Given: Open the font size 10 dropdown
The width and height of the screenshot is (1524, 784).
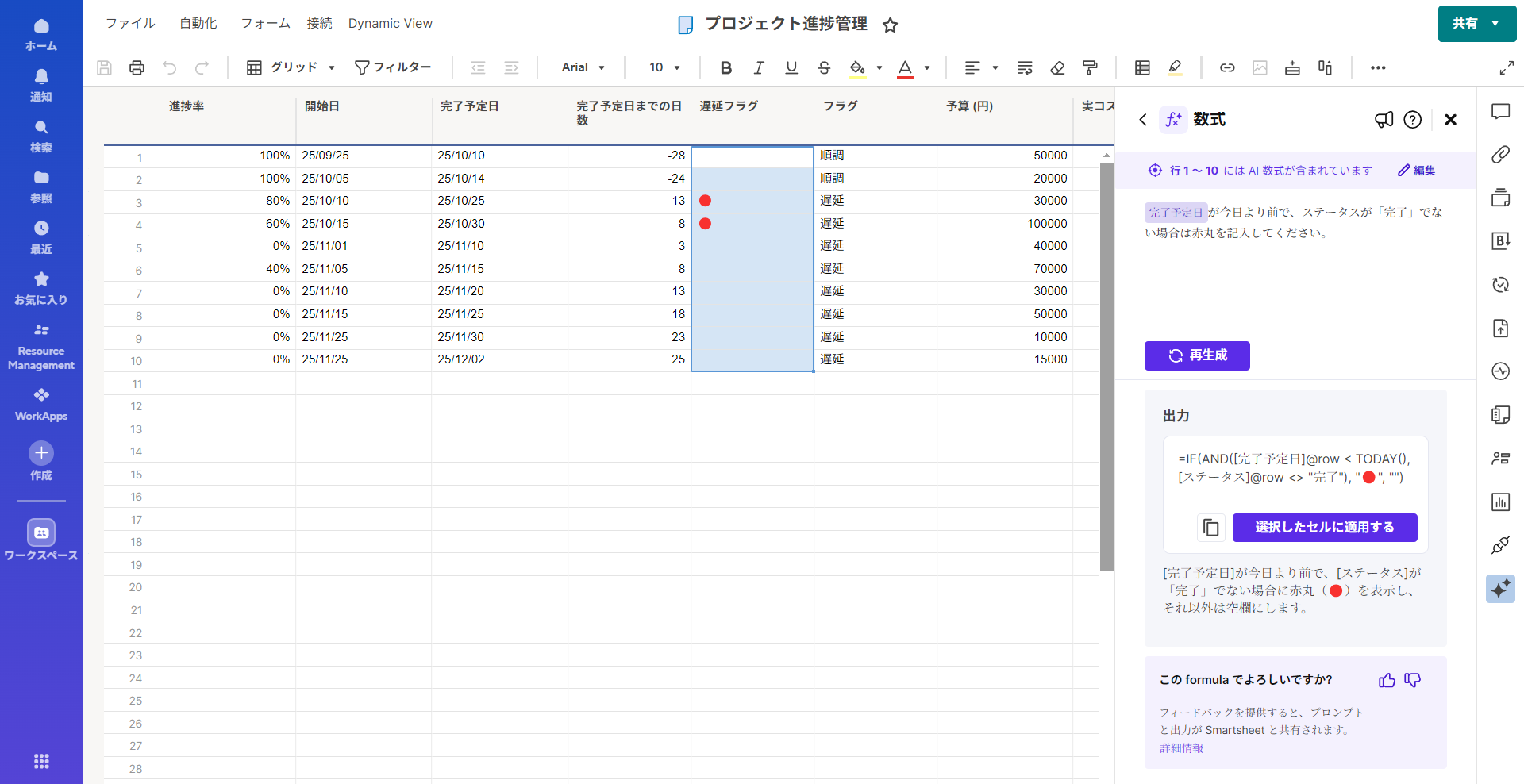Looking at the screenshot, I should point(664,68).
